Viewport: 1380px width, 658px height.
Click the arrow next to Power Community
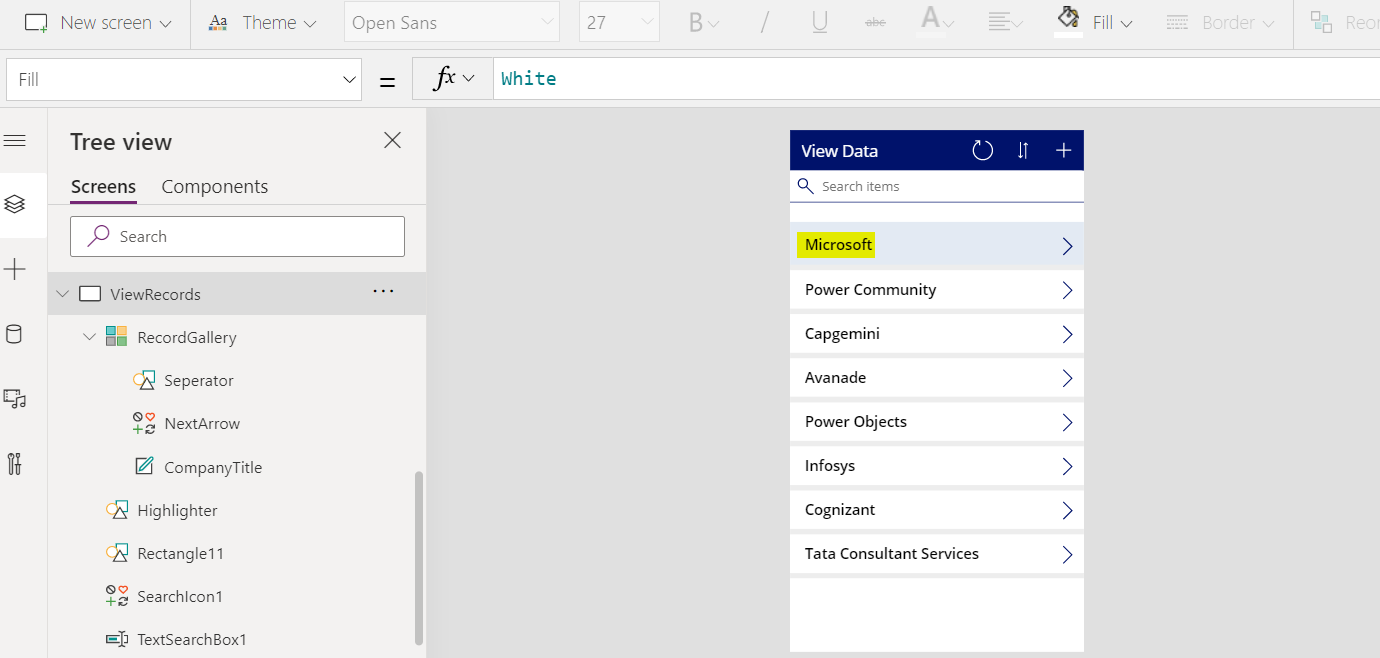point(1067,290)
